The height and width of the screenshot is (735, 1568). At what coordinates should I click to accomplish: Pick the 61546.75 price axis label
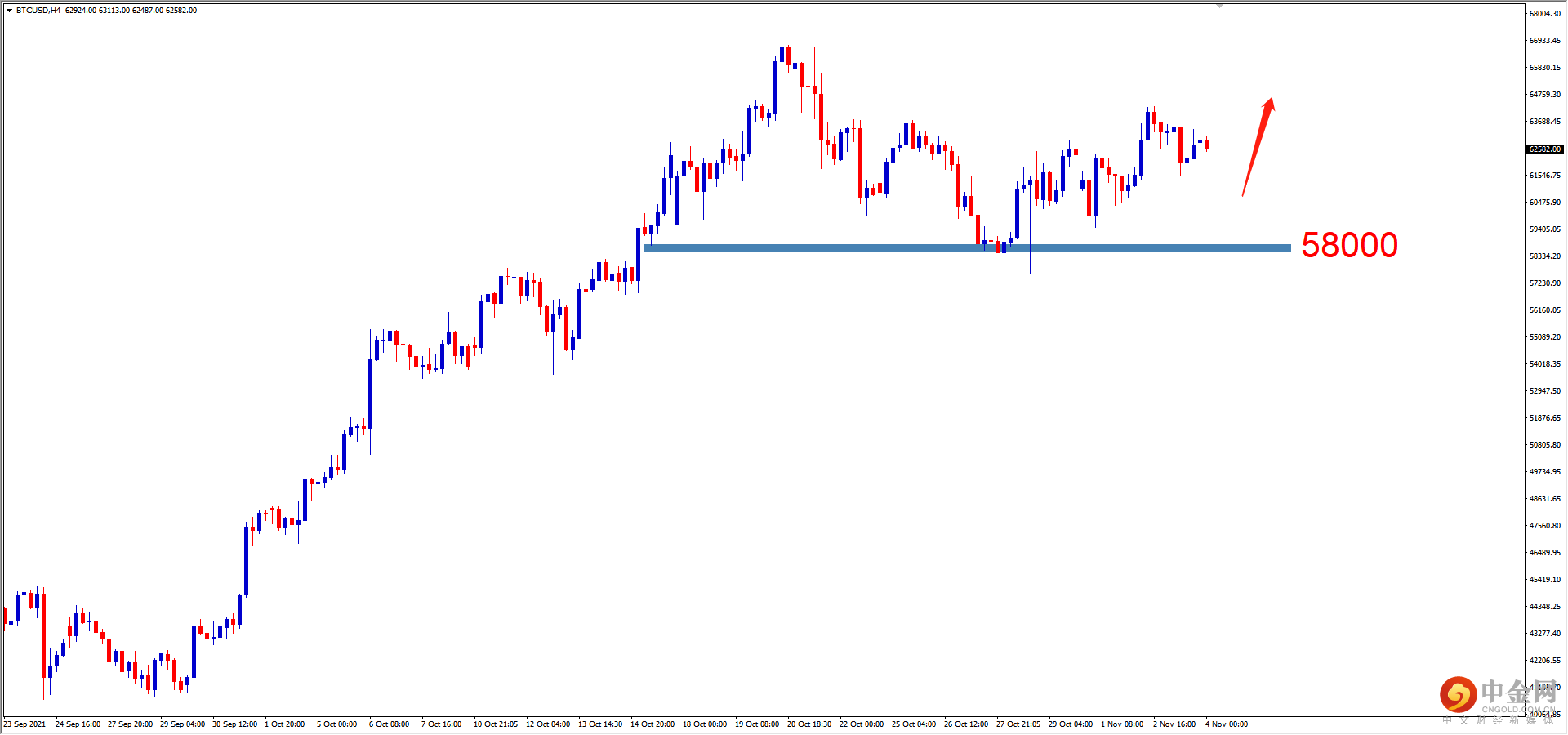pos(1545,176)
